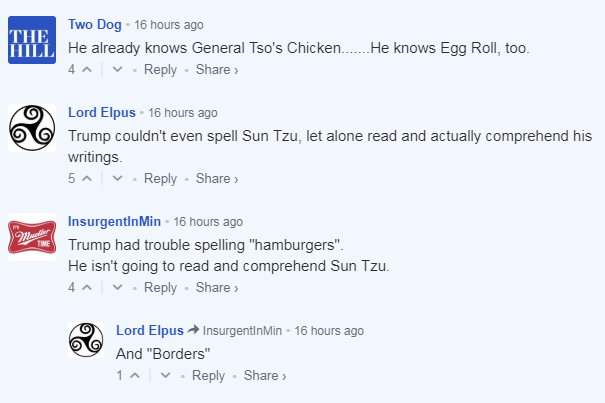Go to parent comment author InsurgentInMin in reply
Image resolution: width=605 pixels, height=403 pixels.
(242, 330)
